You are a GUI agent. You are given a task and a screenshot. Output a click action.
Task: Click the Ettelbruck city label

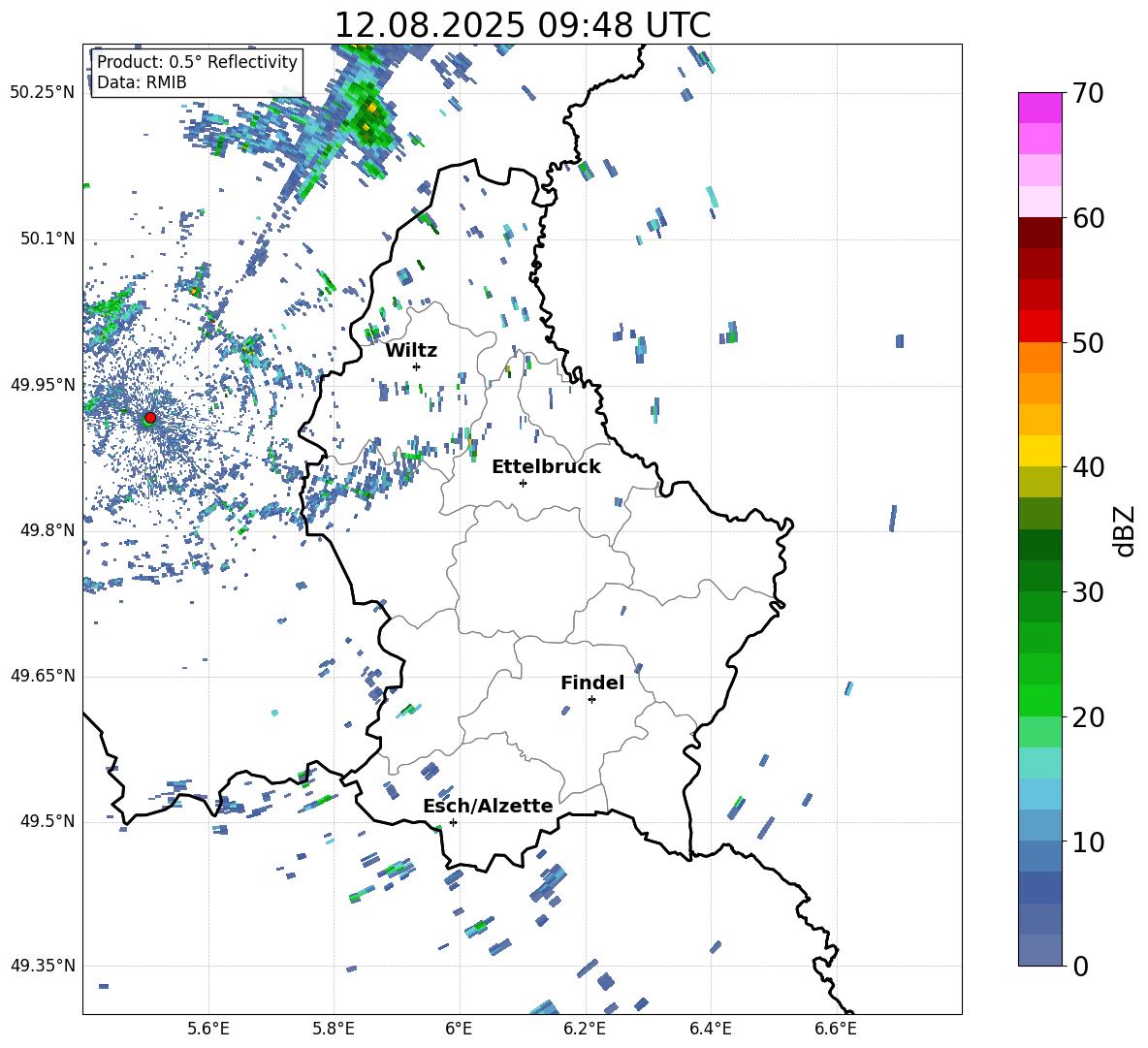(x=546, y=467)
